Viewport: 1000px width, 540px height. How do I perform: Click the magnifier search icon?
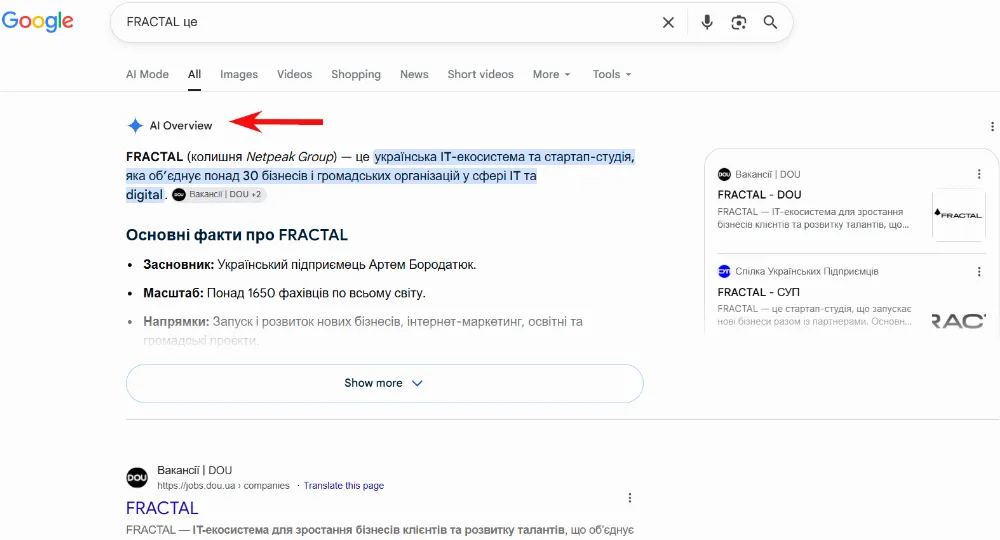(770, 22)
